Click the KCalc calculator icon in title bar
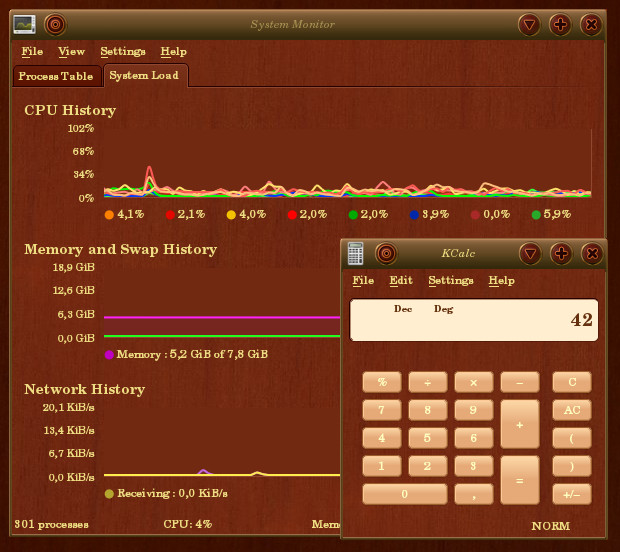The height and width of the screenshot is (552, 620). (355, 253)
